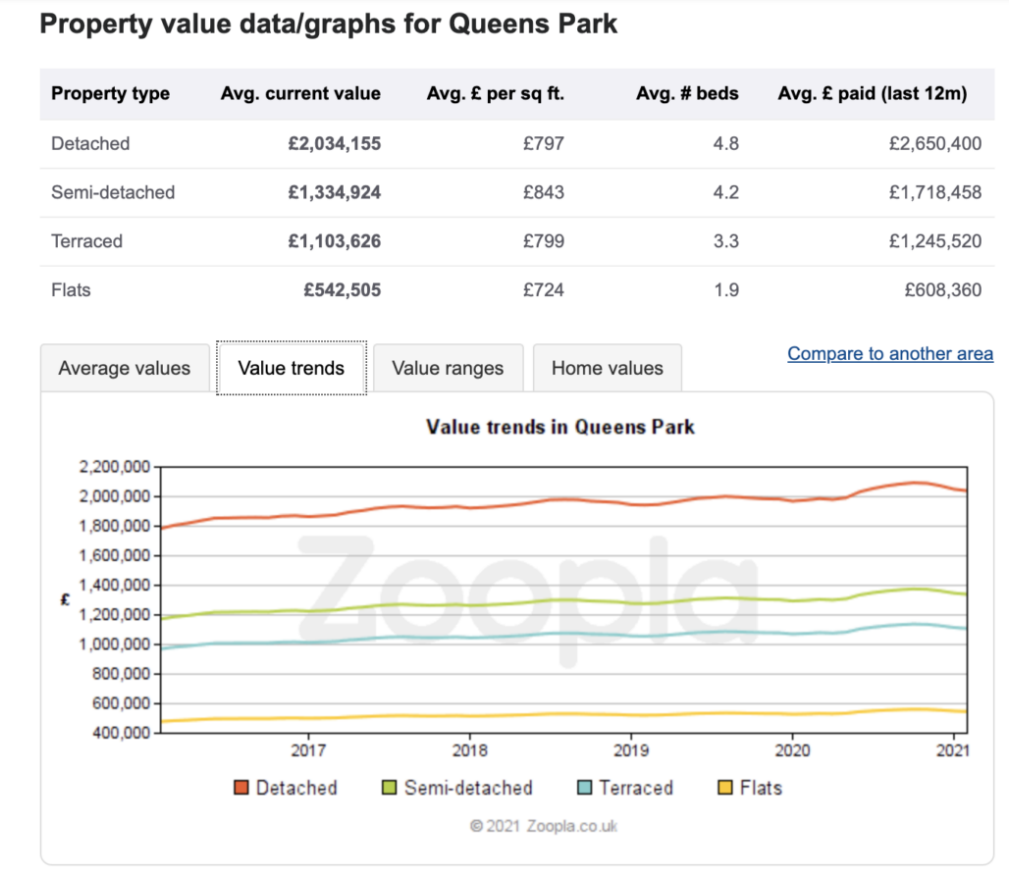This screenshot has width=1009, height=873.
Task: Click the Property type column header
Action: coord(111,94)
